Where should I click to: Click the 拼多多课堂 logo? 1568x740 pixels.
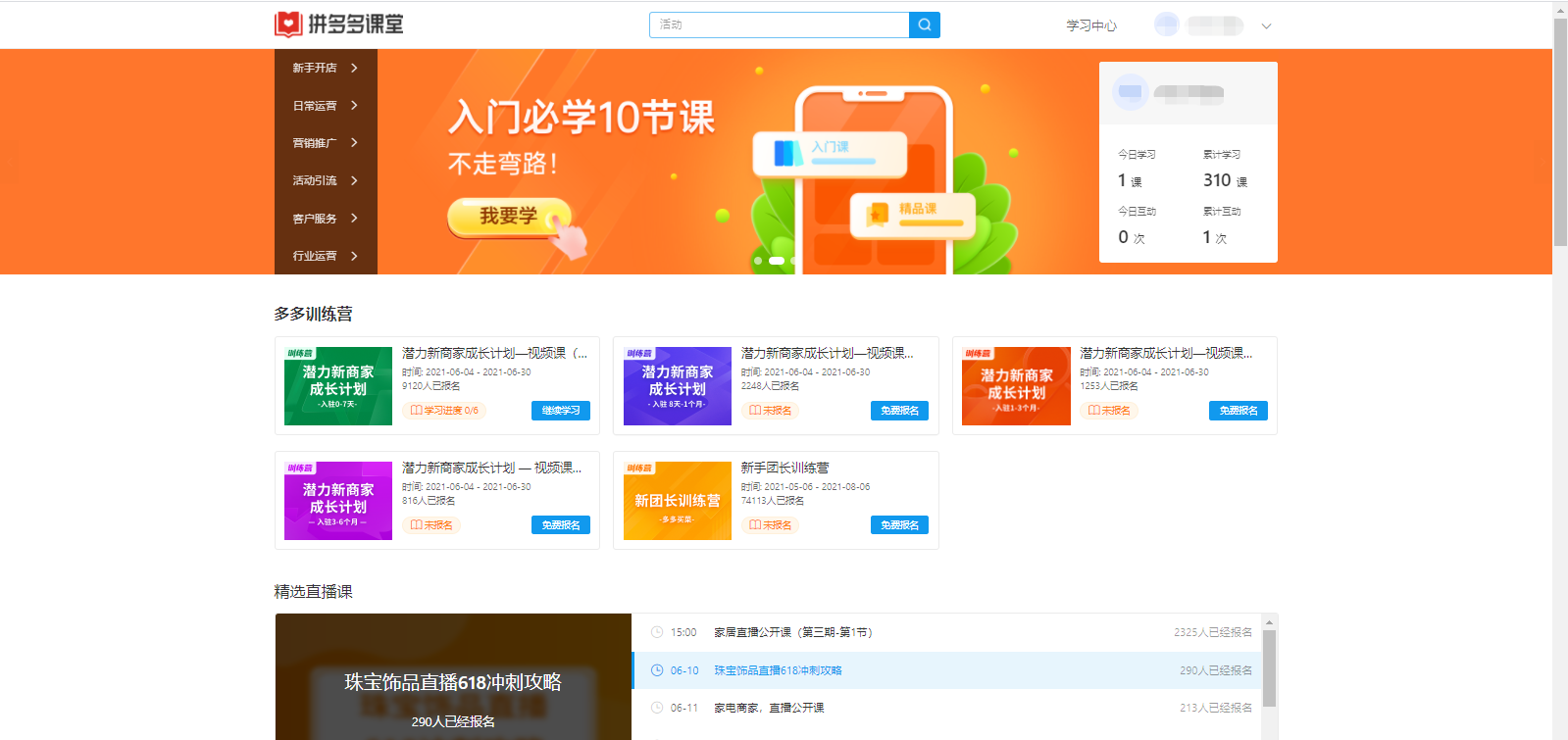(339, 25)
